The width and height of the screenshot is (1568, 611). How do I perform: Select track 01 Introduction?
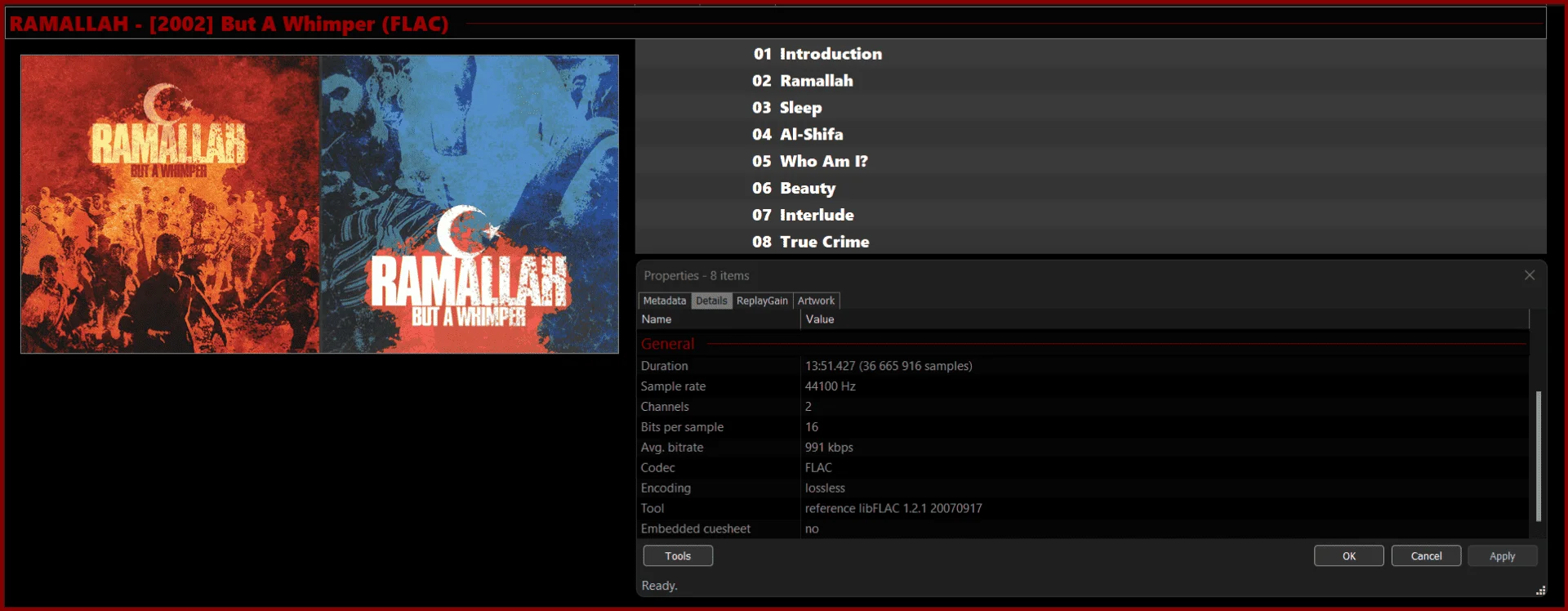(1091, 54)
